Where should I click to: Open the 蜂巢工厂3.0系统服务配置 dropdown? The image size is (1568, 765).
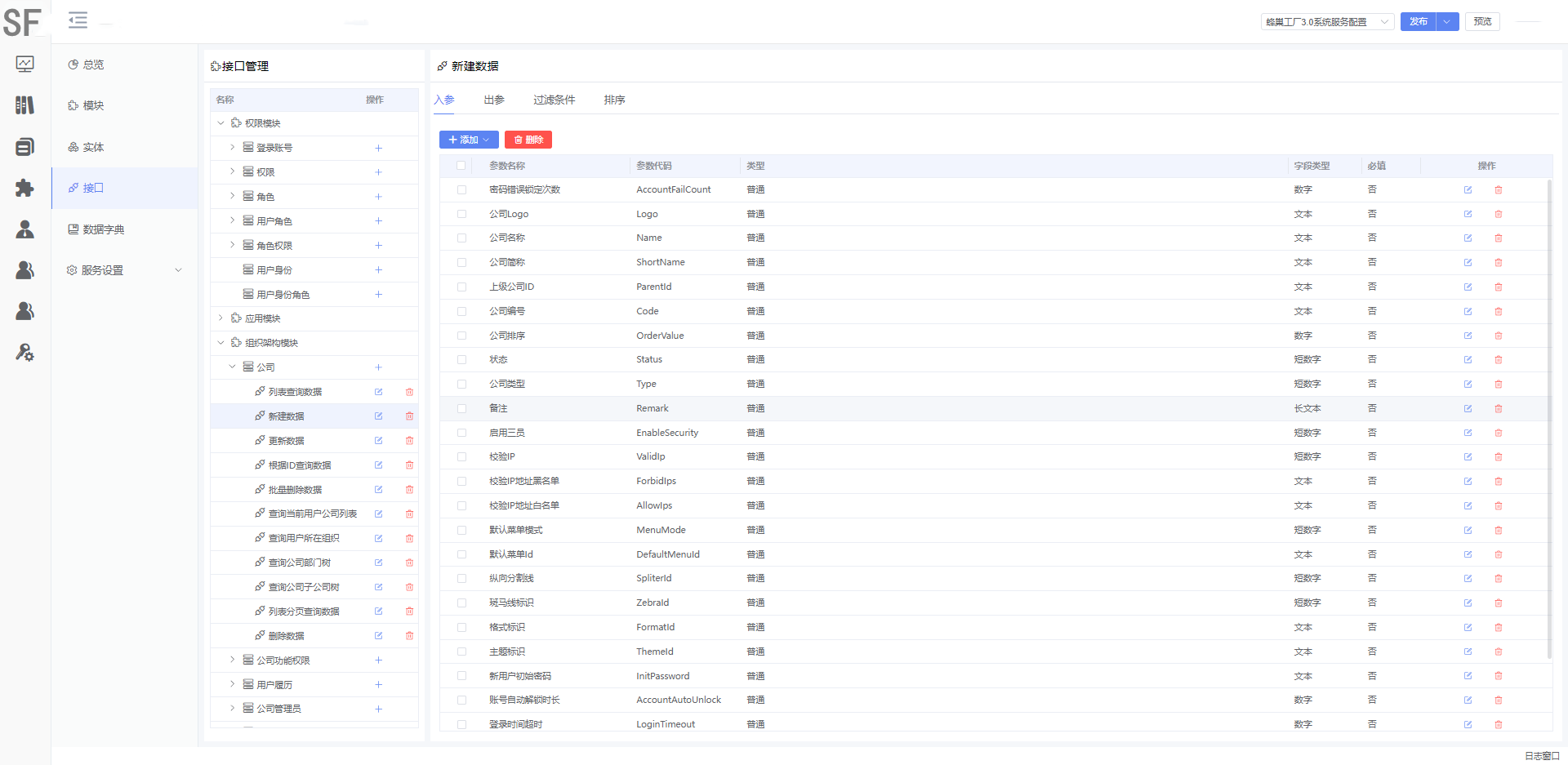tap(1326, 22)
